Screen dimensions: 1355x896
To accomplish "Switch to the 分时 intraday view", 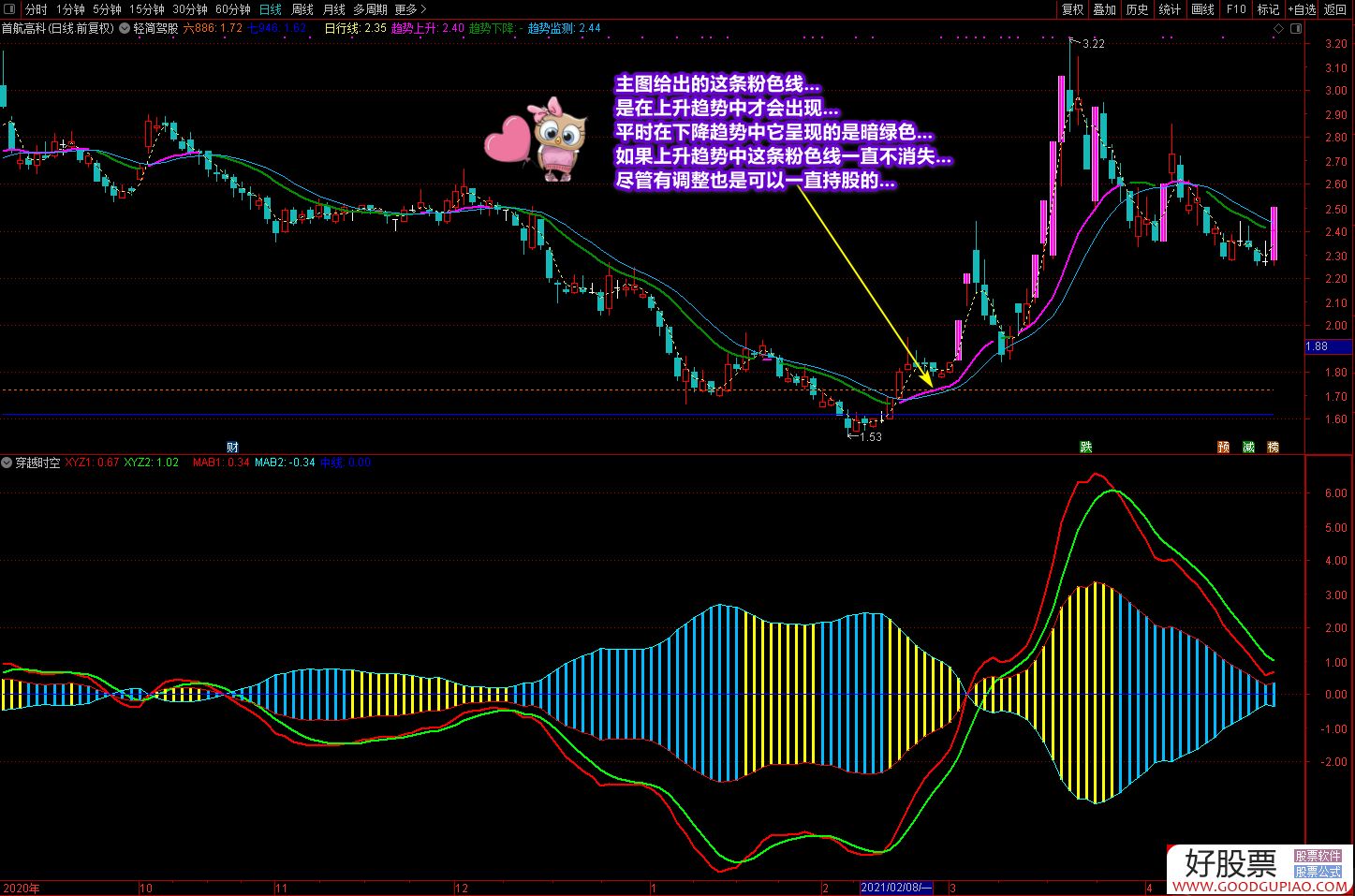I will point(36,9).
